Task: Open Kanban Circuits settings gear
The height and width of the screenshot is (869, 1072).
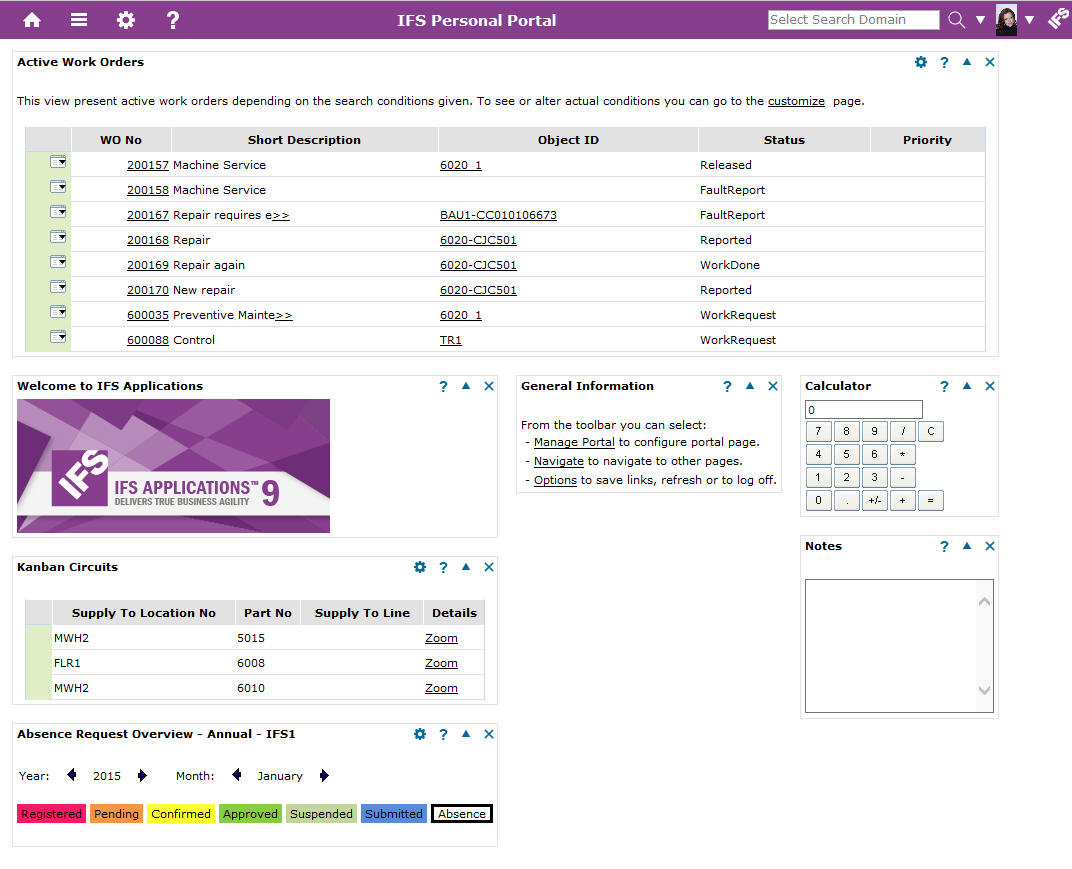Action: click(420, 567)
